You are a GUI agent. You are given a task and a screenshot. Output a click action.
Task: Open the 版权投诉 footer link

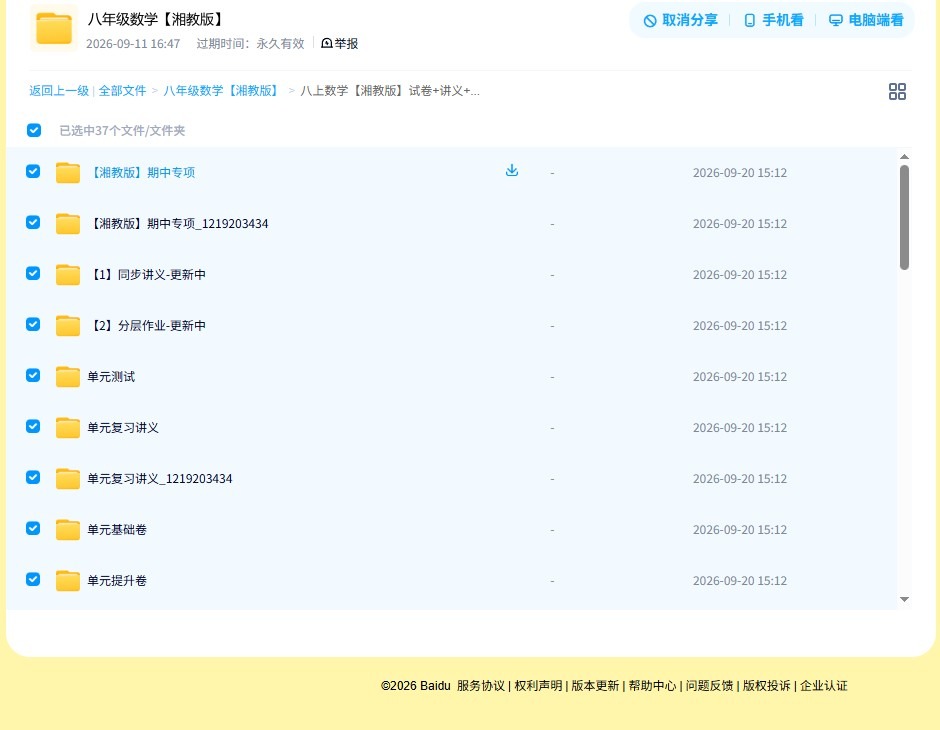(766, 686)
